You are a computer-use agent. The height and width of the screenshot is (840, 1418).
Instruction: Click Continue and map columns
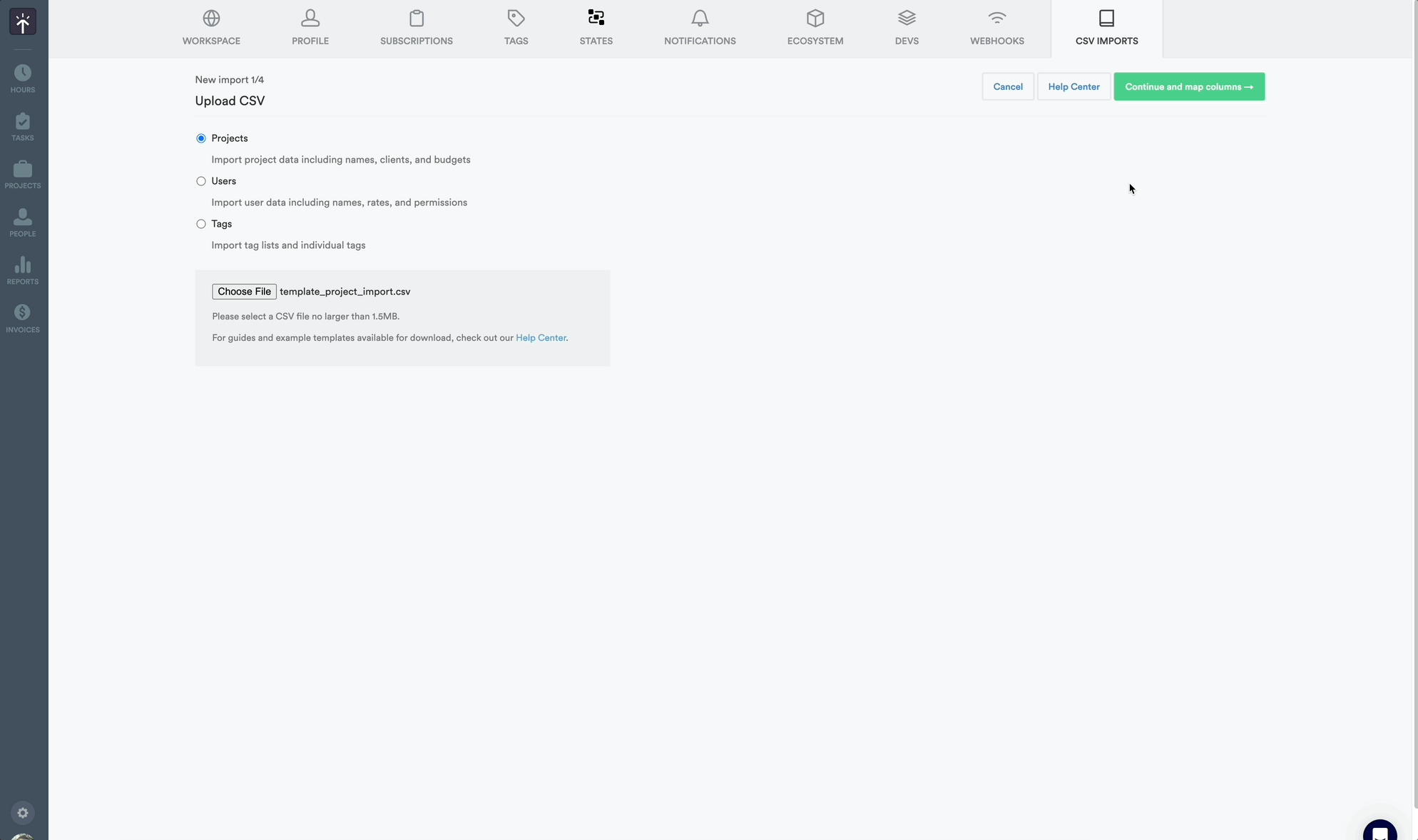[1189, 86]
